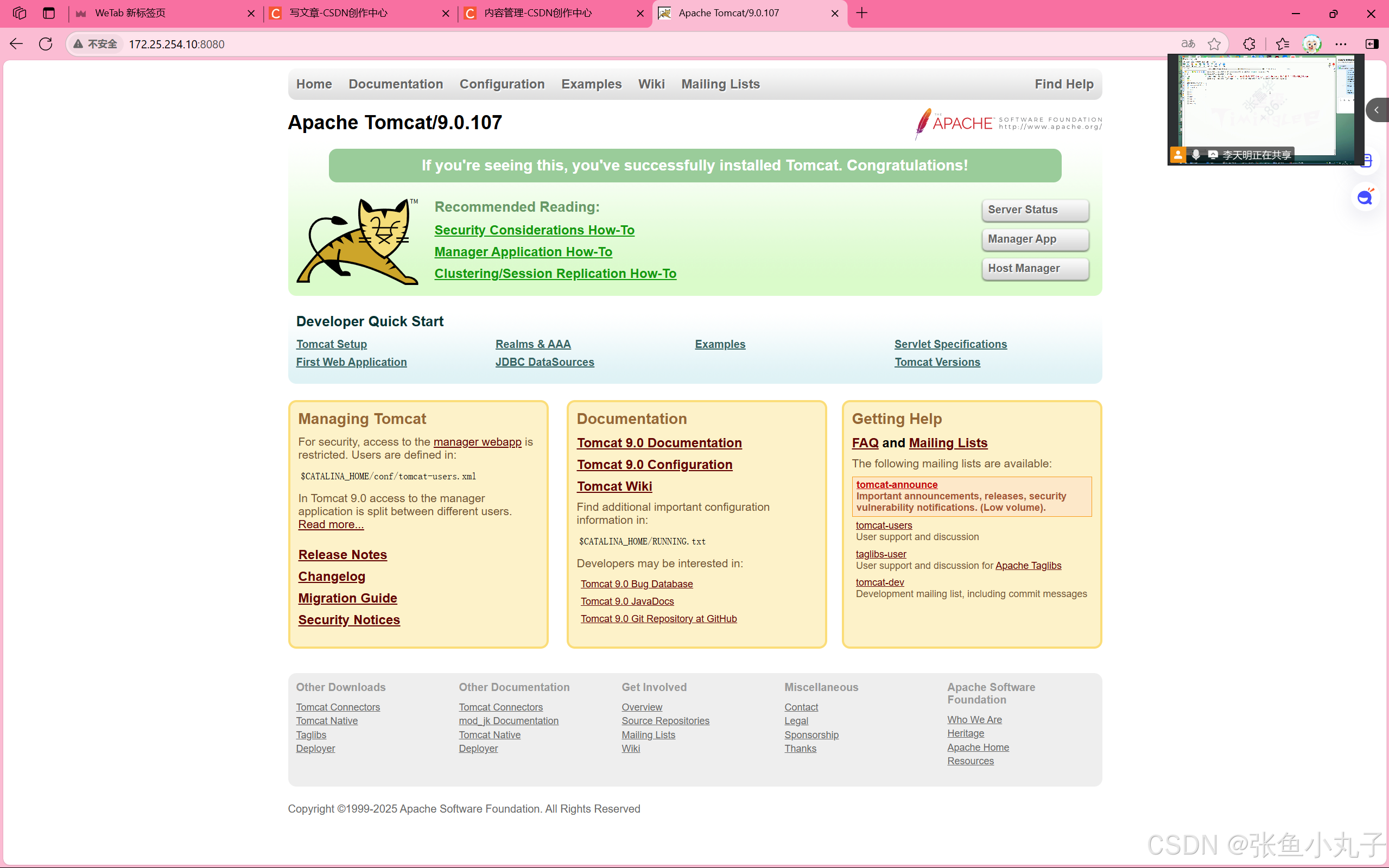
Task: Open Servlet Specifications link
Action: (950, 344)
